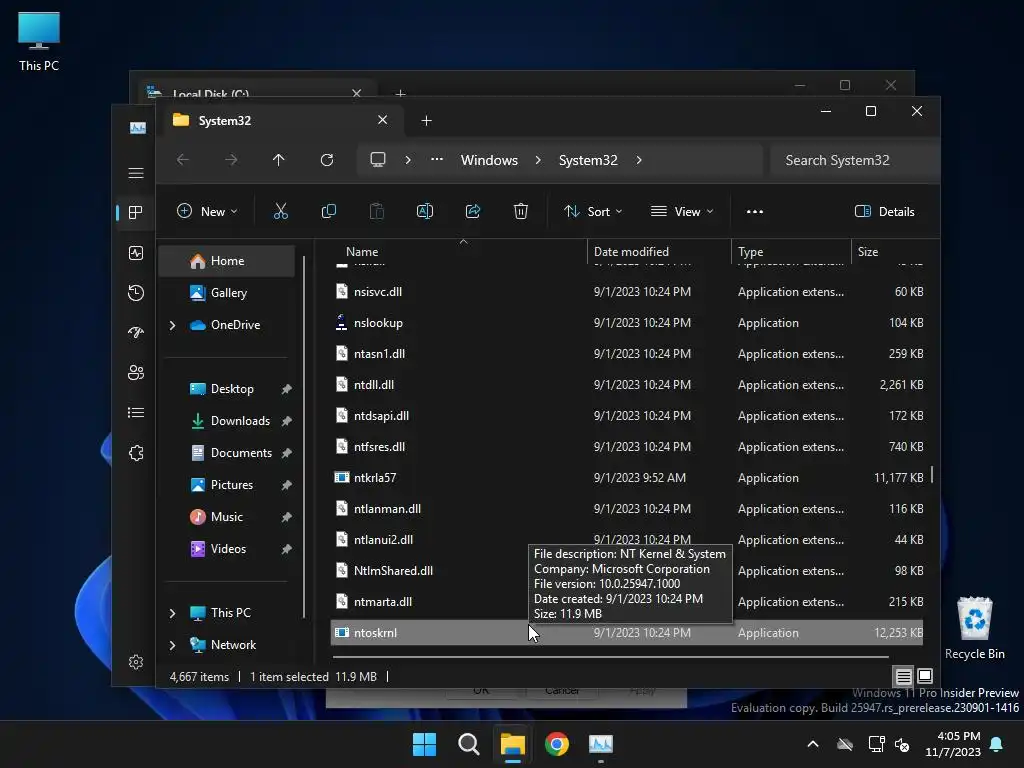The image size is (1024, 768).
Task: Select the Processes page icon in sidebar
Action: pyautogui.click(x=136, y=212)
